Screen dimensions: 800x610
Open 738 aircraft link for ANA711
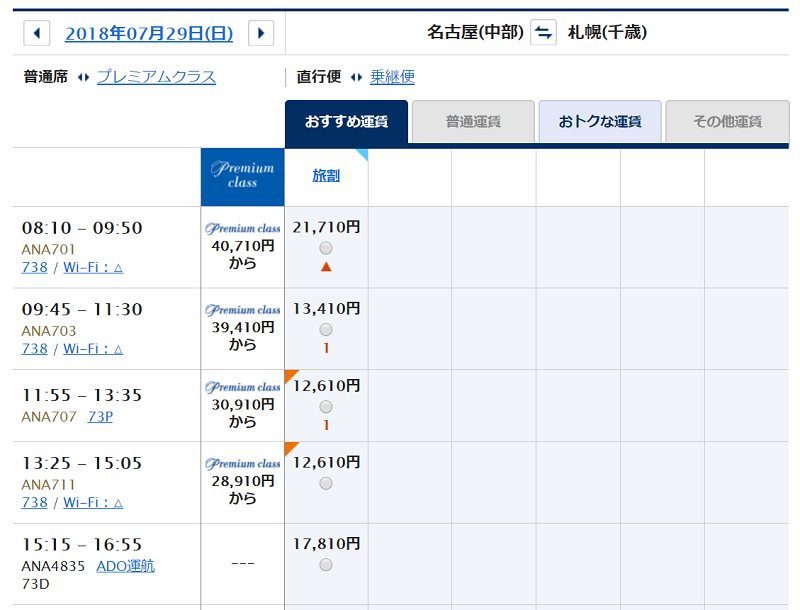coord(34,502)
